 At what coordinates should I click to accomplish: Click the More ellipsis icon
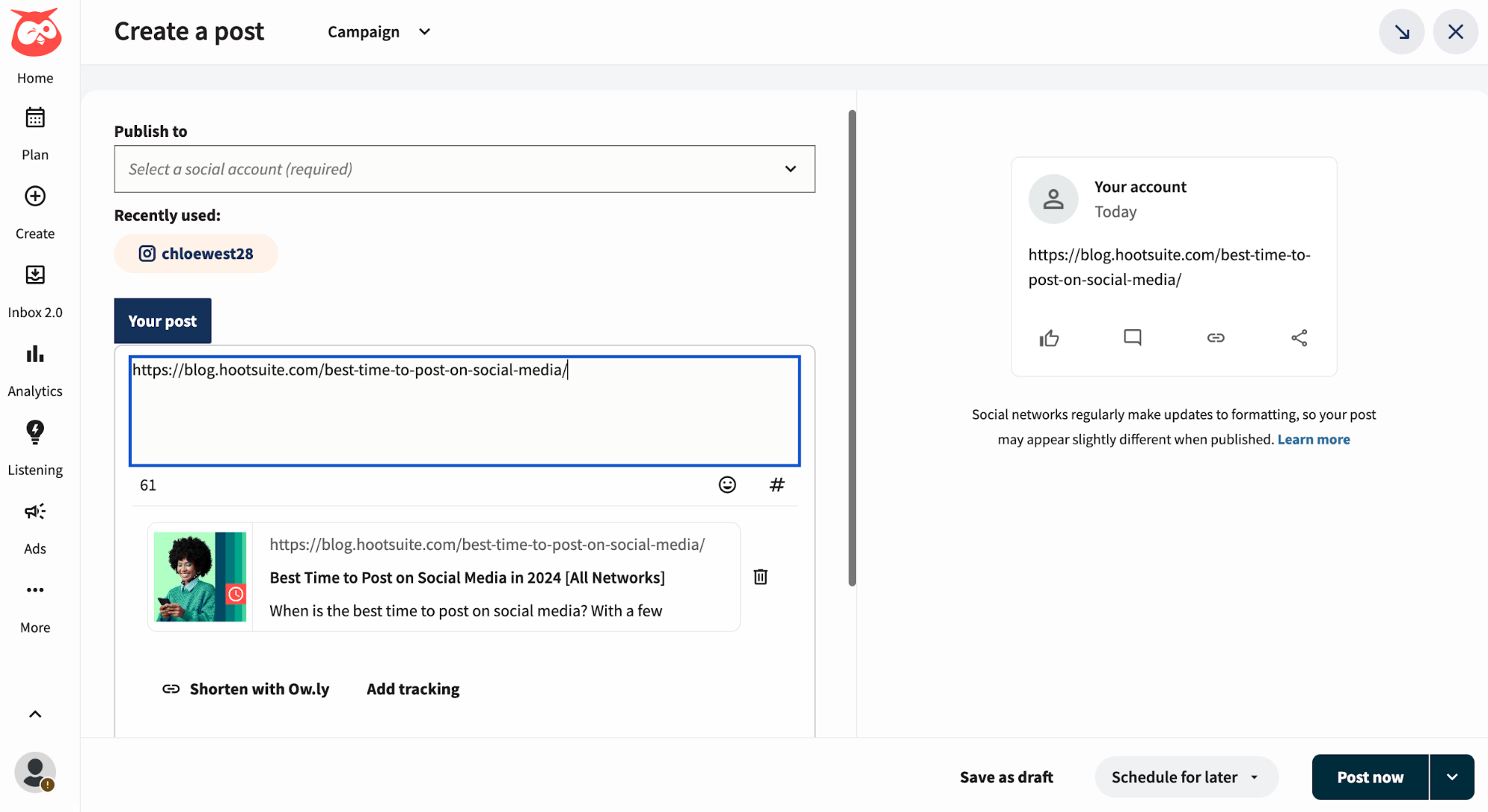click(x=34, y=590)
